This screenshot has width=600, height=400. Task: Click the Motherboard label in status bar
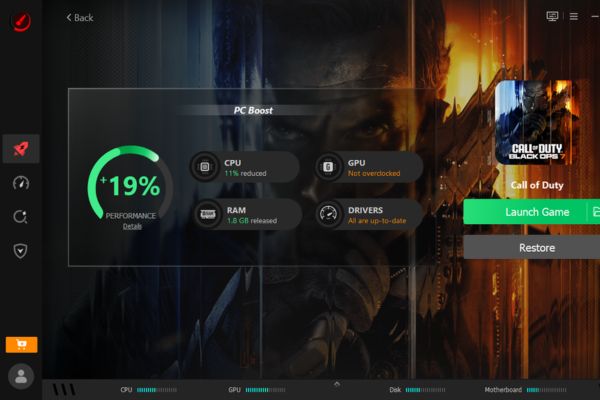[x=503, y=390]
